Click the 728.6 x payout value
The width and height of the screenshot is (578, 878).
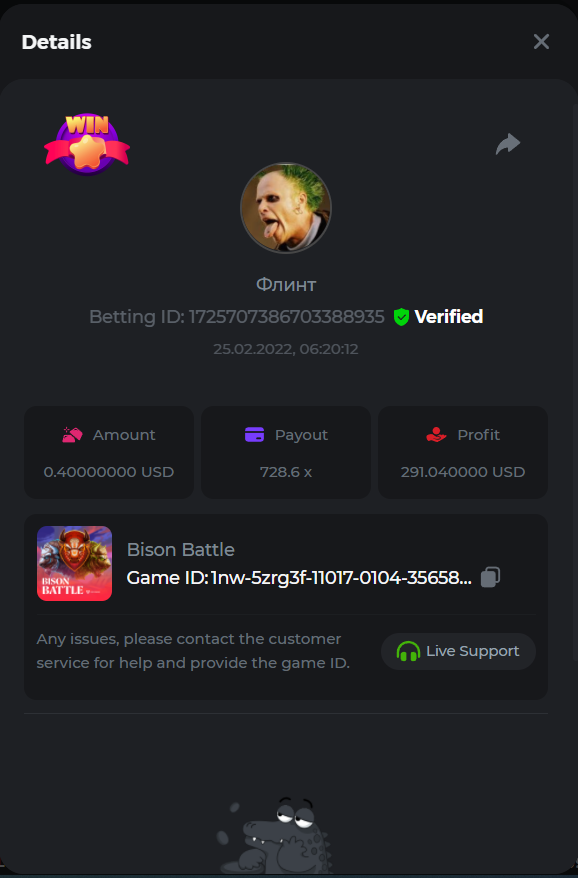click(x=286, y=472)
